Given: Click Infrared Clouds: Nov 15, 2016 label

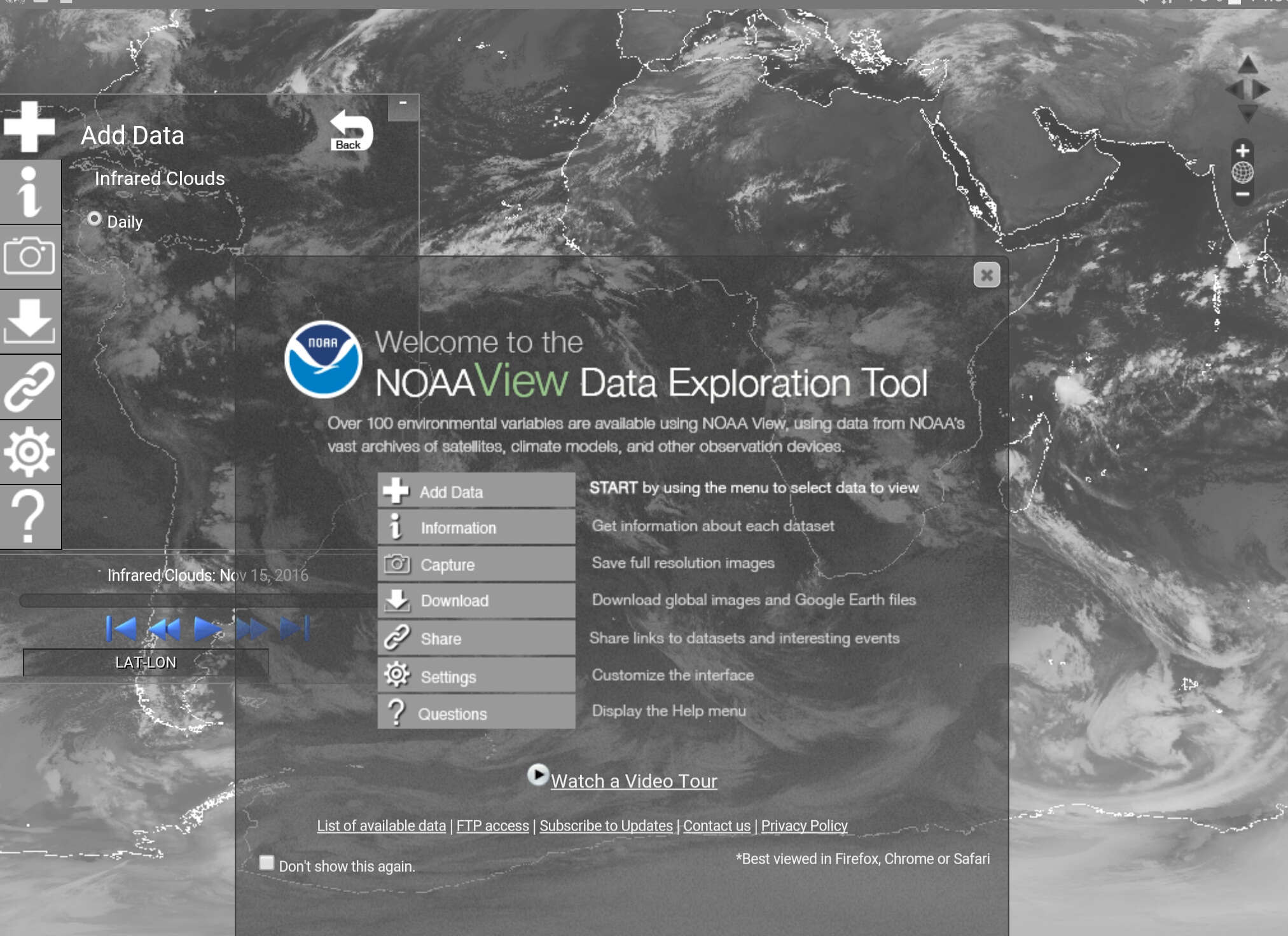Looking at the screenshot, I should (x=208, y=575).
